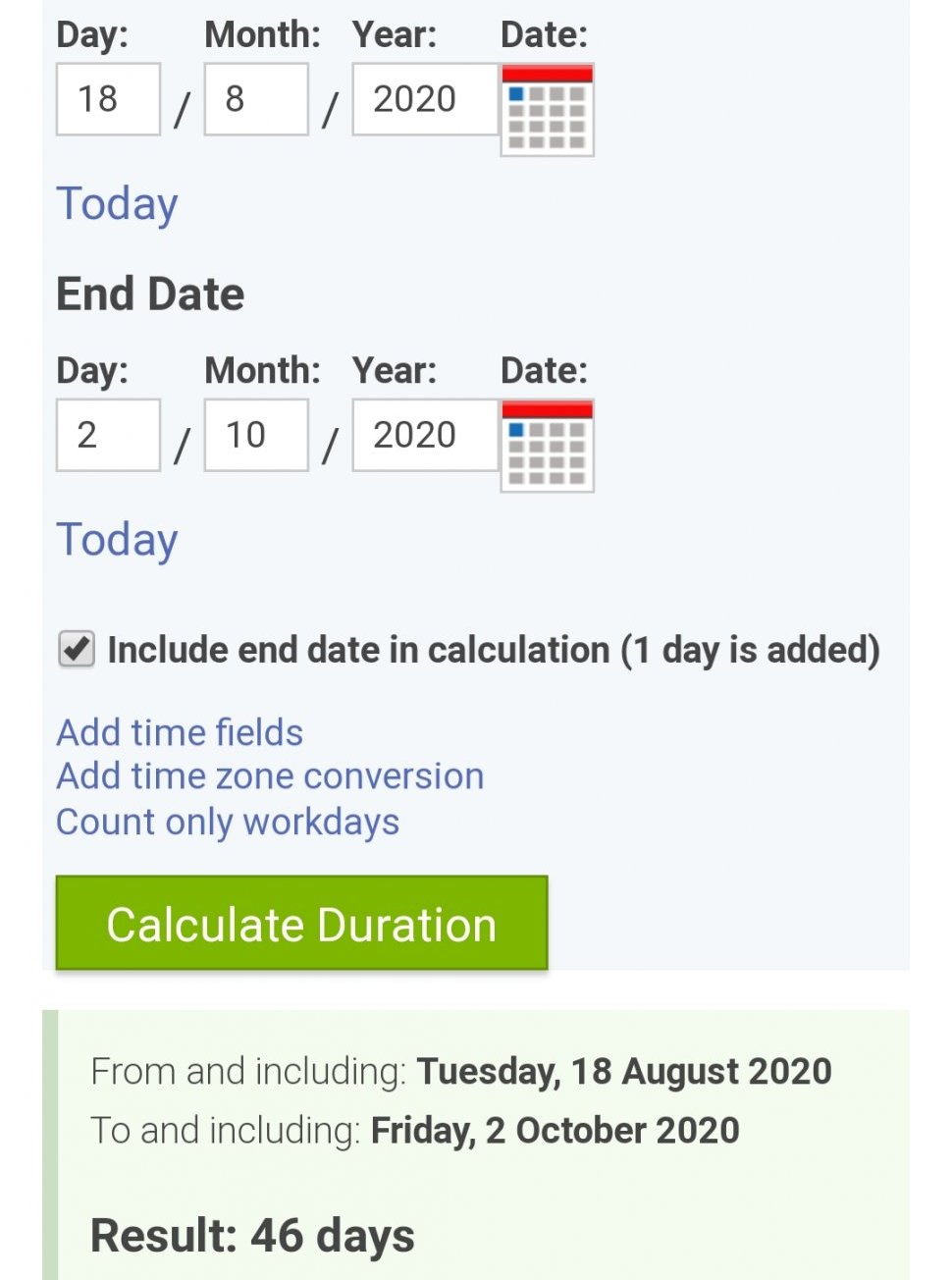Open the start date calendar picker icon
This screenshot has height=1280, width=952.
click(547, 109)
